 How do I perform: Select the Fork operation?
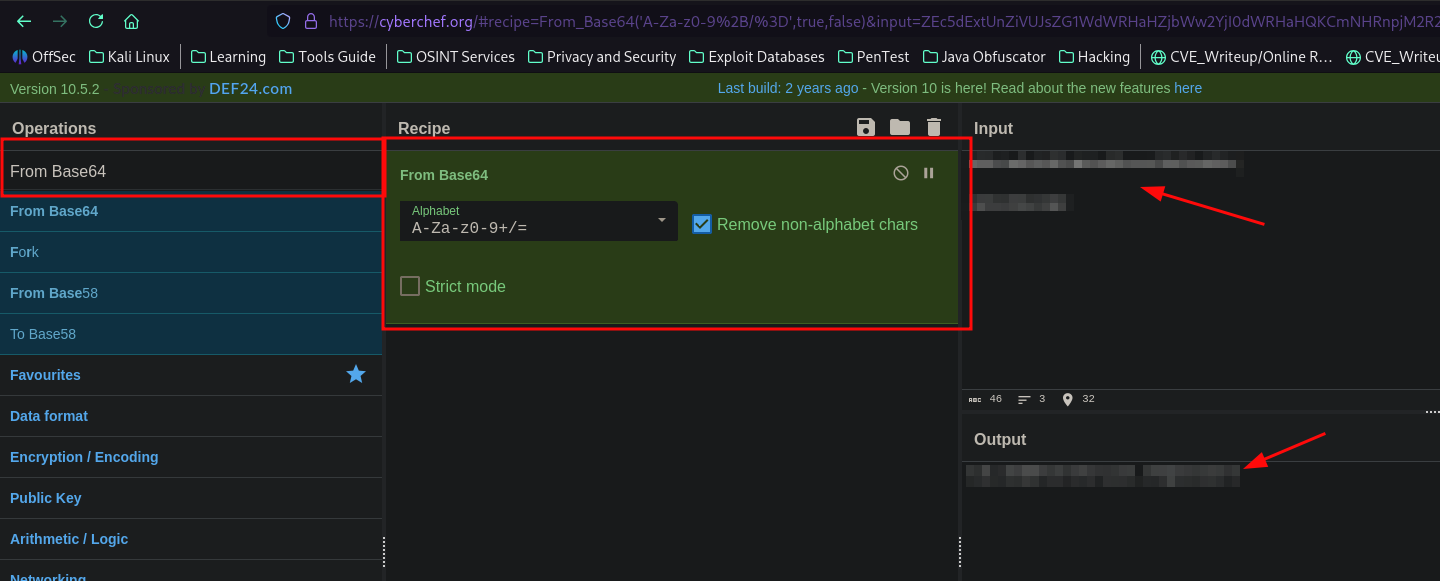(25, 252)
